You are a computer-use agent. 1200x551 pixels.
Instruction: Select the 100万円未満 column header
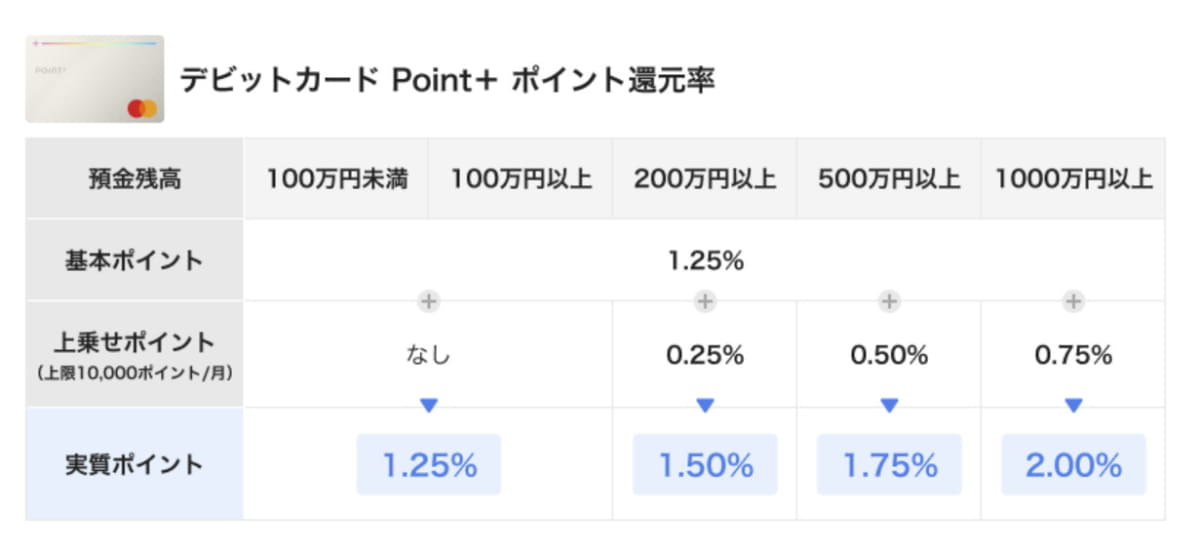336,179
